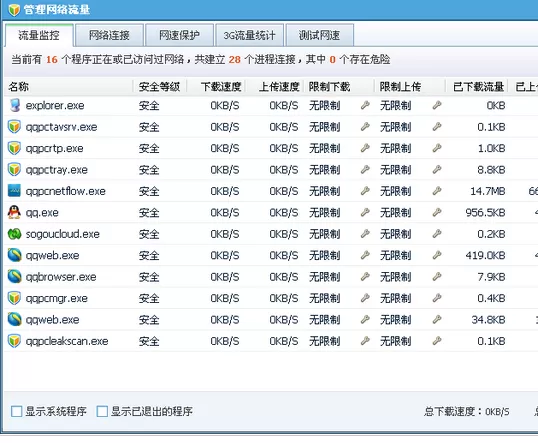Edit upload limit wrench for qqpcleakscan.exe
This screenshot has width=538, height=443.
437,341
